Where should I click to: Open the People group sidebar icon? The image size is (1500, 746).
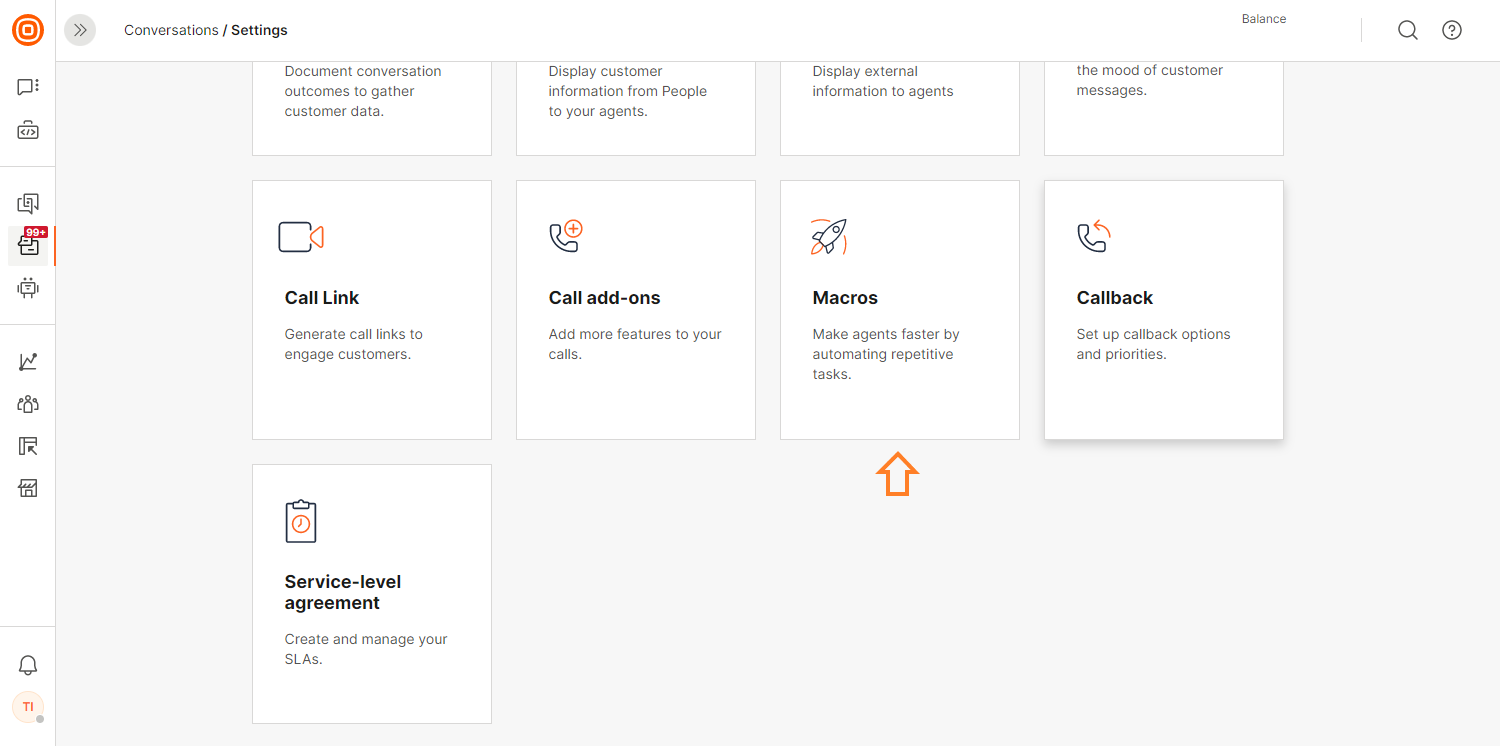tap(28, 404)
